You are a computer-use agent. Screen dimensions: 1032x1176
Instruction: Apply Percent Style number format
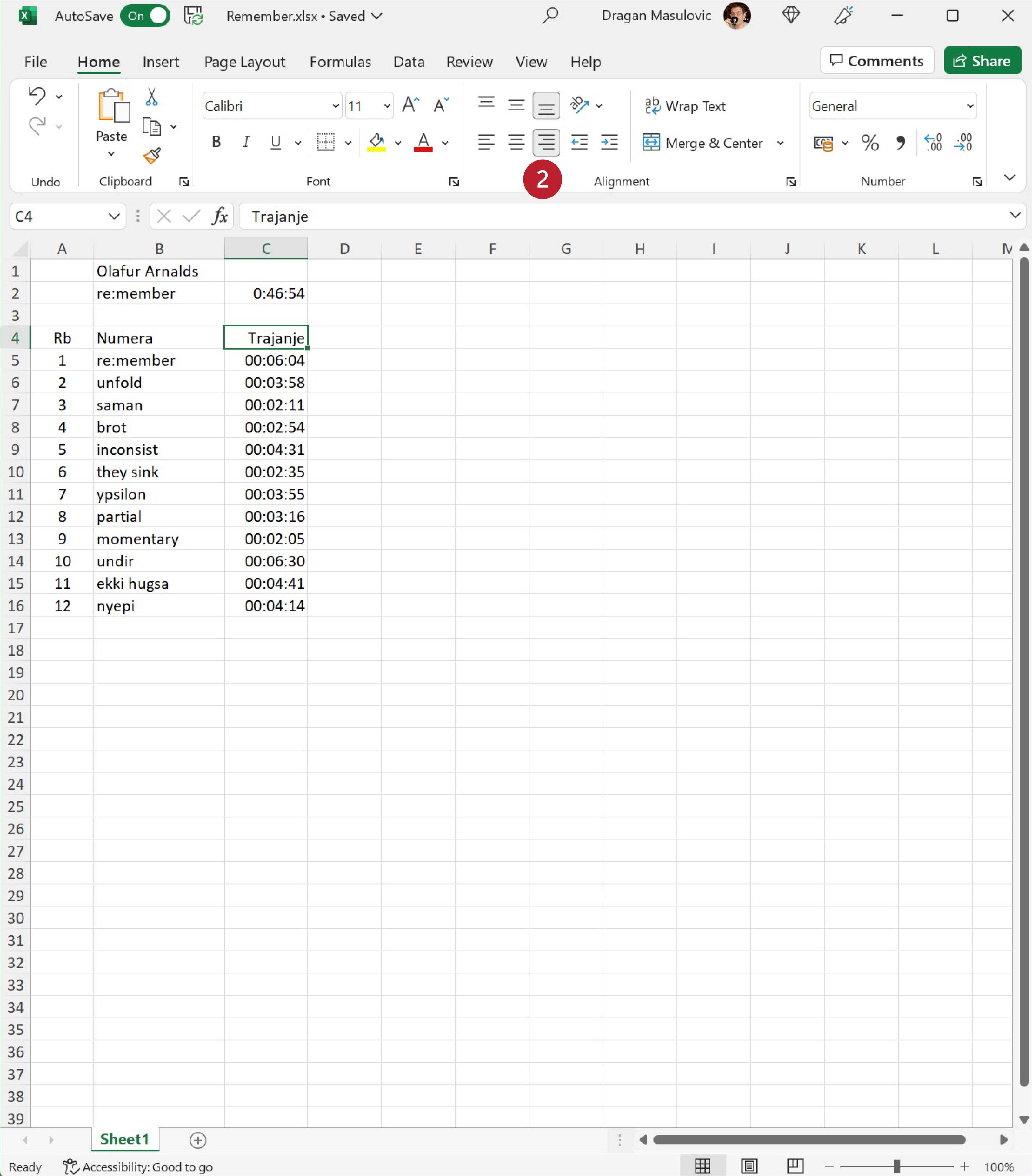point(870,142)
